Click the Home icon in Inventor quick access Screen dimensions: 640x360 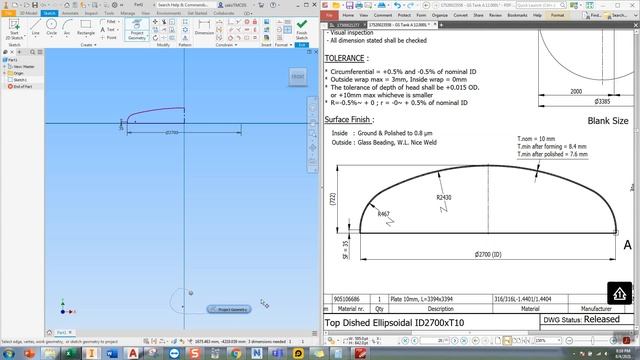pyautogui.click(x=67, y=5)
